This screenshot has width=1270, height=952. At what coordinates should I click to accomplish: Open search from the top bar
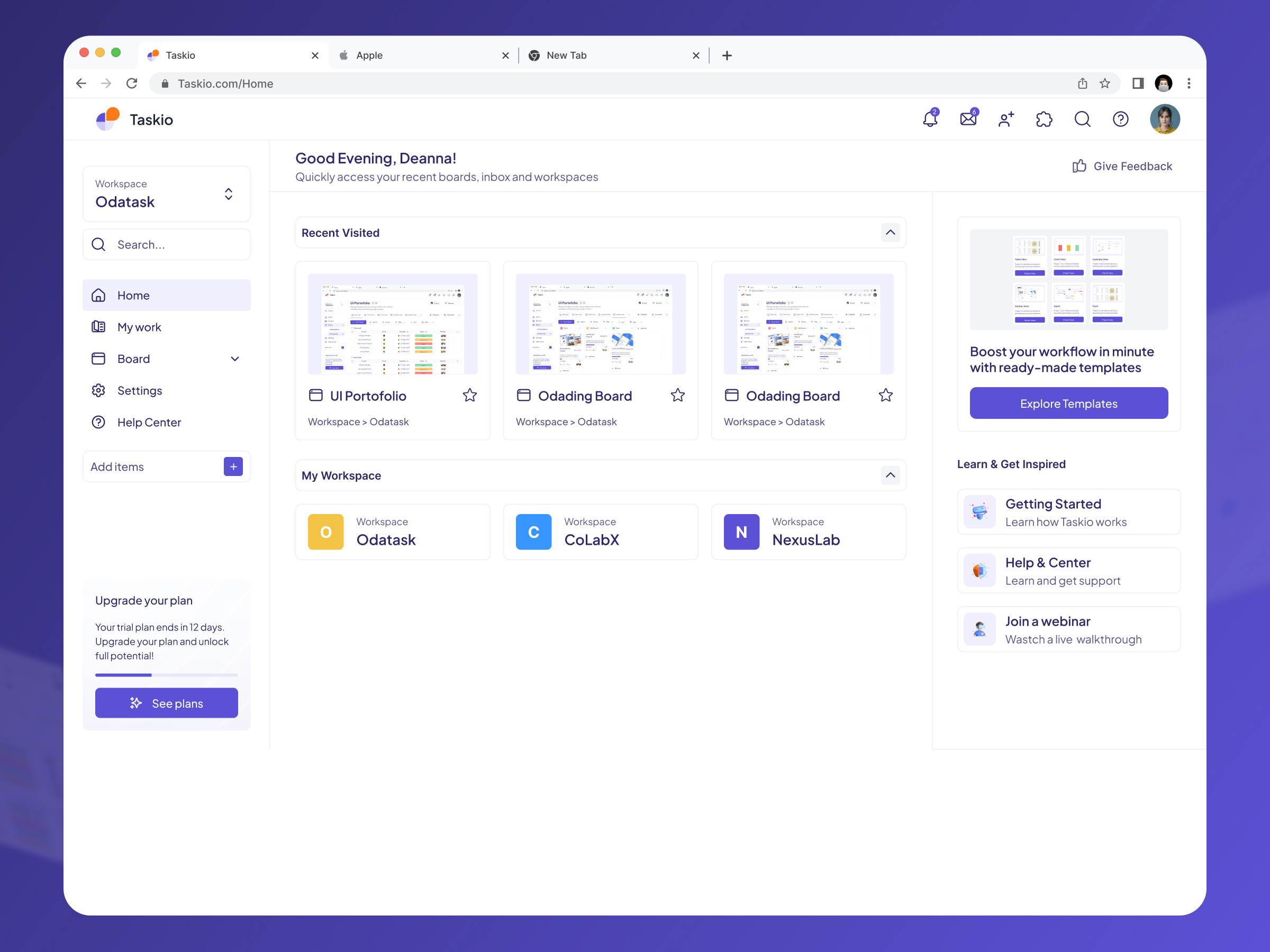click(1082, 119)
